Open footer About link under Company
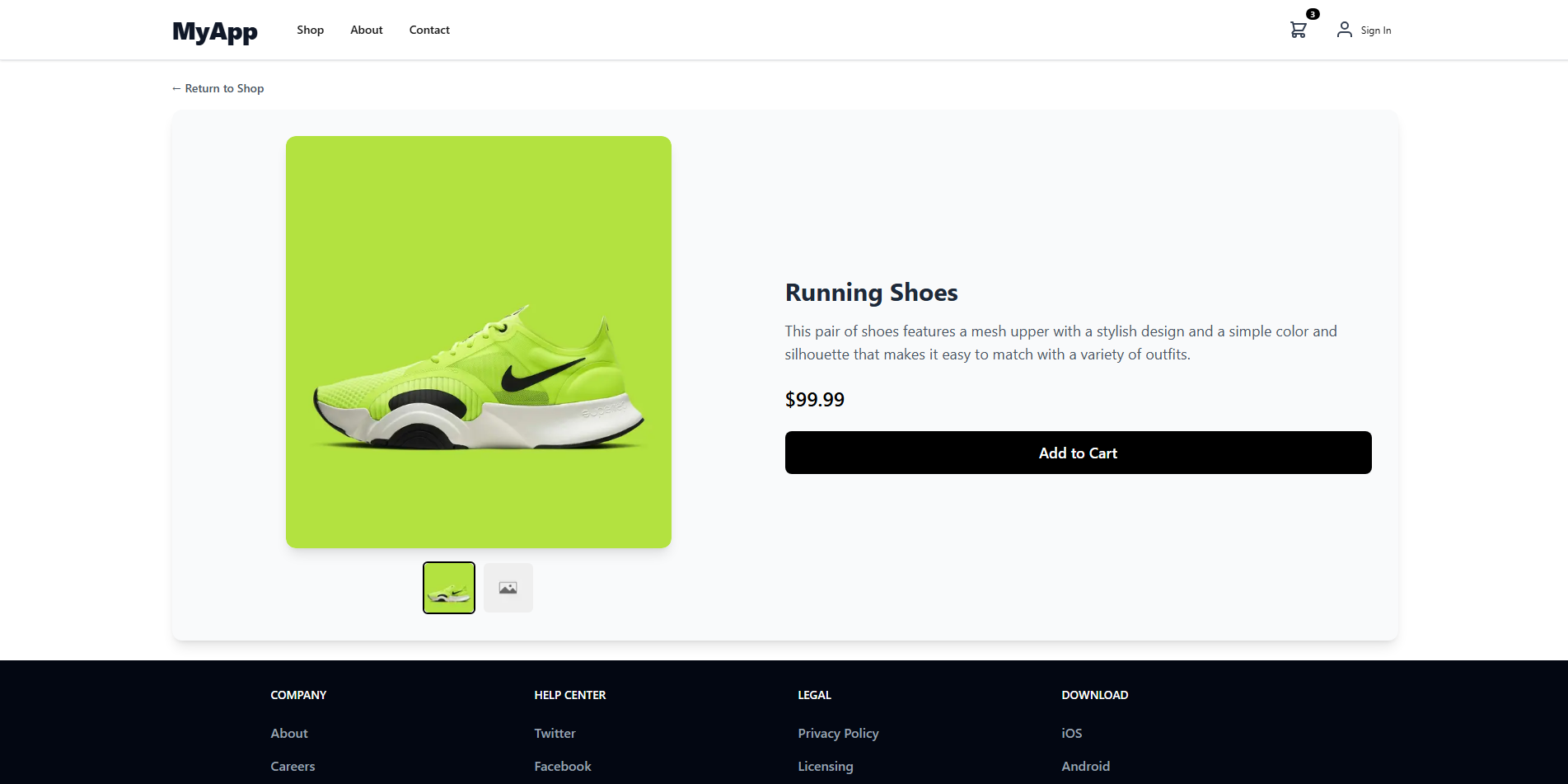The image size is (1568, 784). [289, 733]
